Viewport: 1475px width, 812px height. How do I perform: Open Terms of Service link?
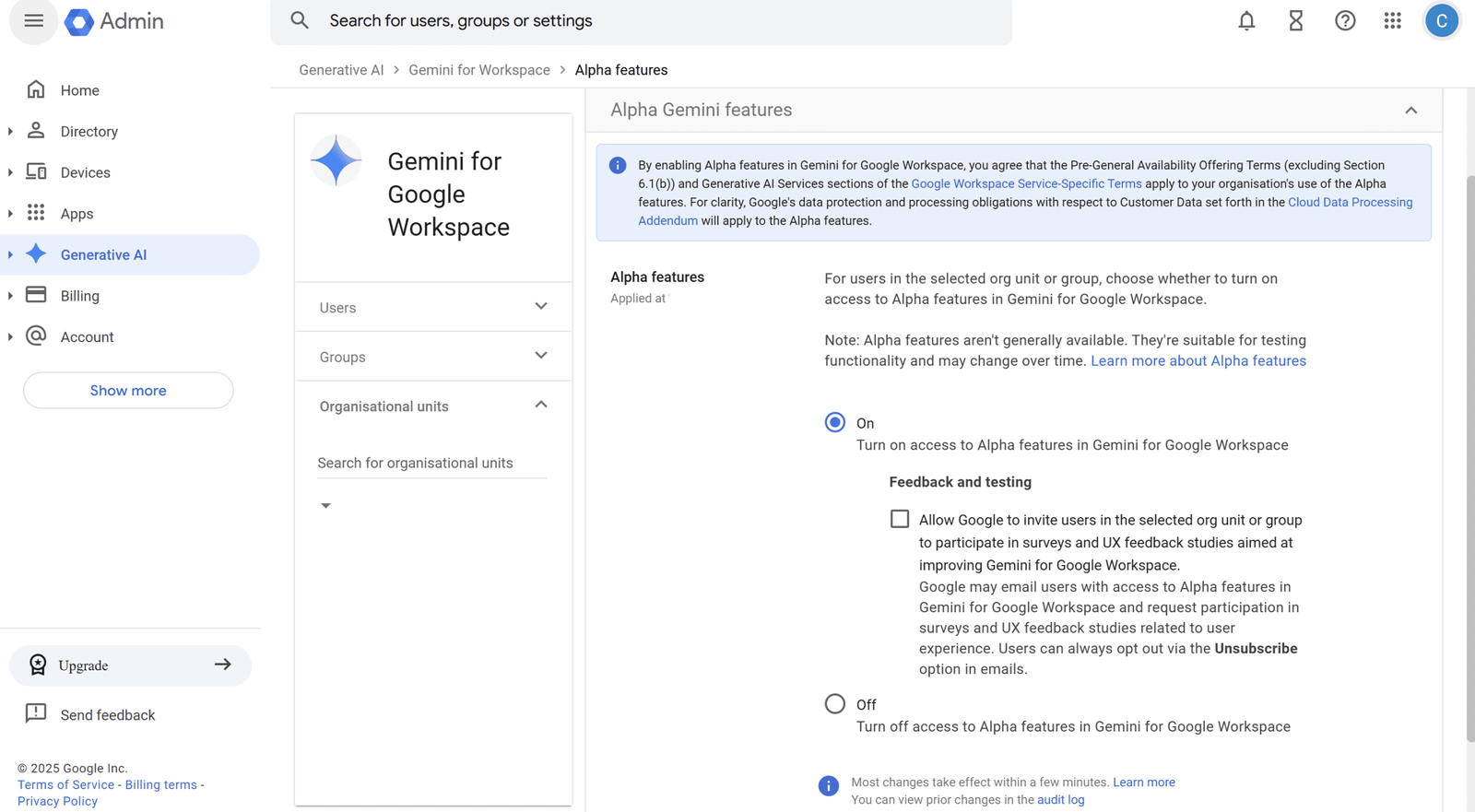[x=65, y=784]
